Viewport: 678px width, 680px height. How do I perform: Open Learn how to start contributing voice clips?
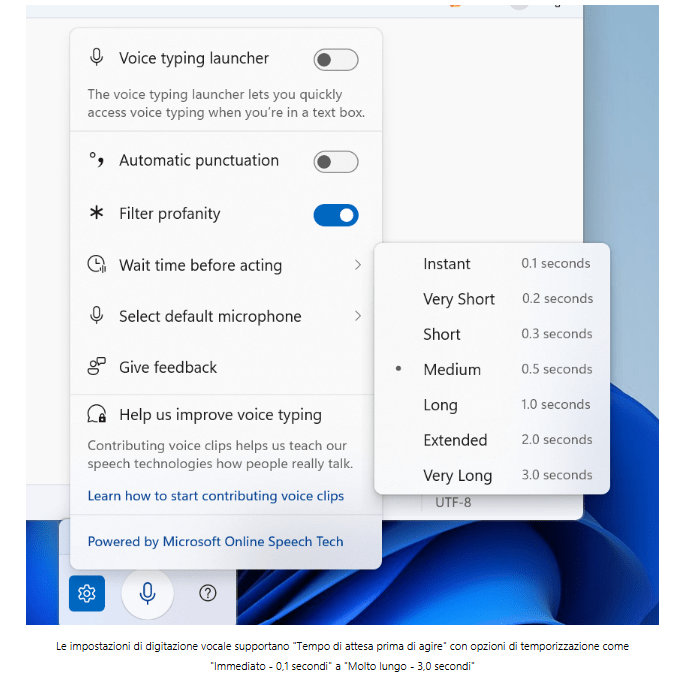pos(215,496)
